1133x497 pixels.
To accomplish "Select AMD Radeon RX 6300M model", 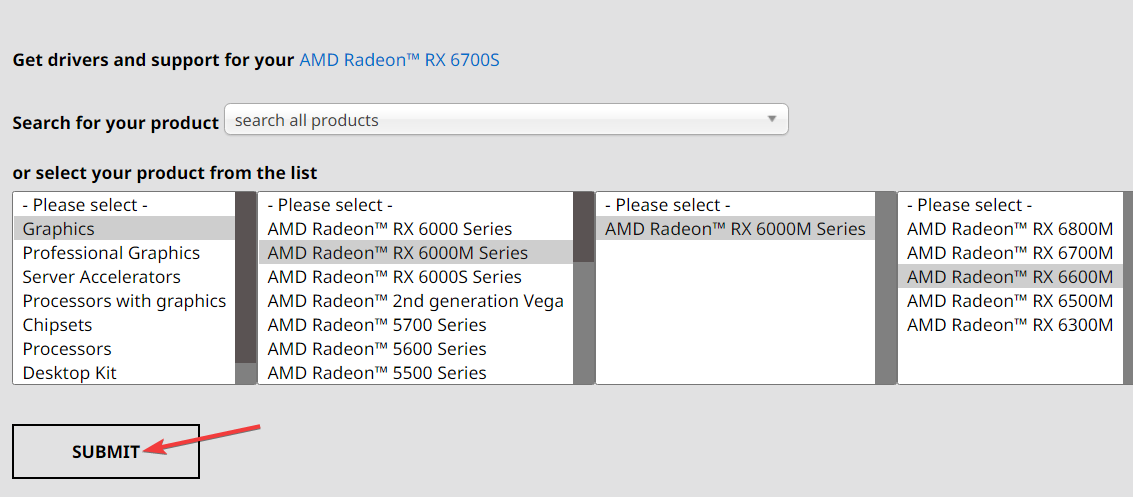I will (x=1009, y=325).
